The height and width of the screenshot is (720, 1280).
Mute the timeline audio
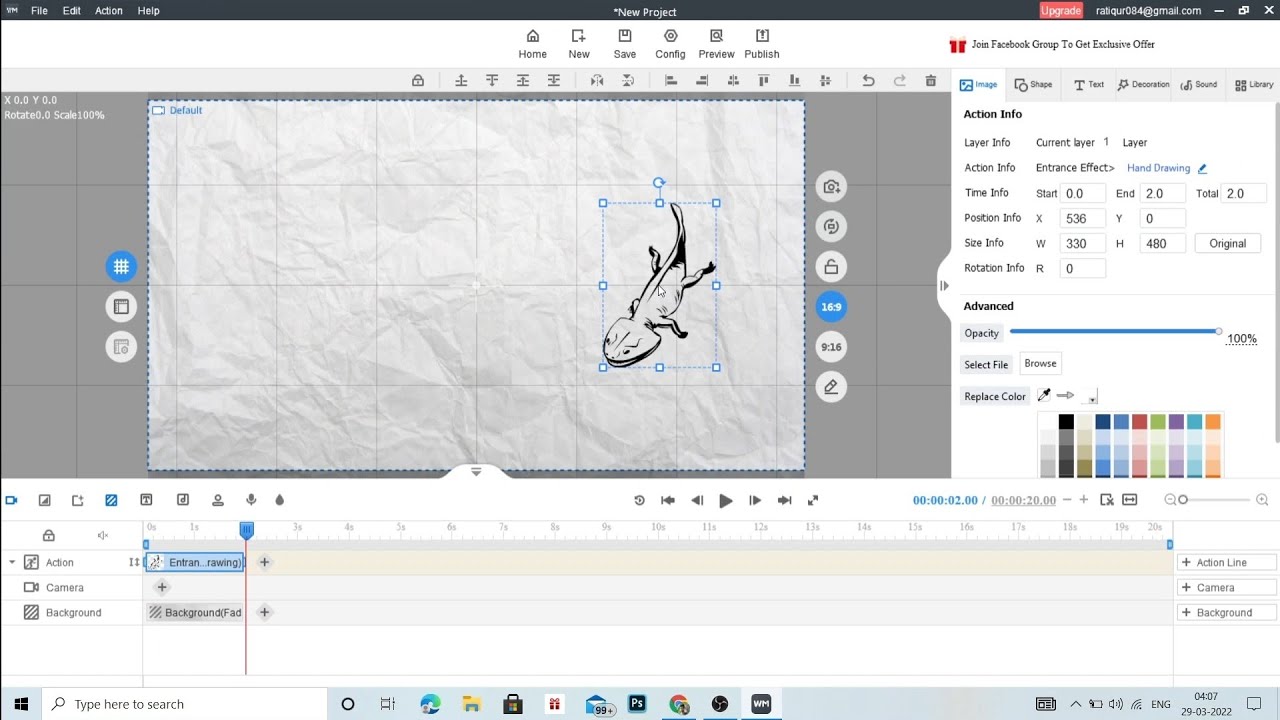click(102, 536)
